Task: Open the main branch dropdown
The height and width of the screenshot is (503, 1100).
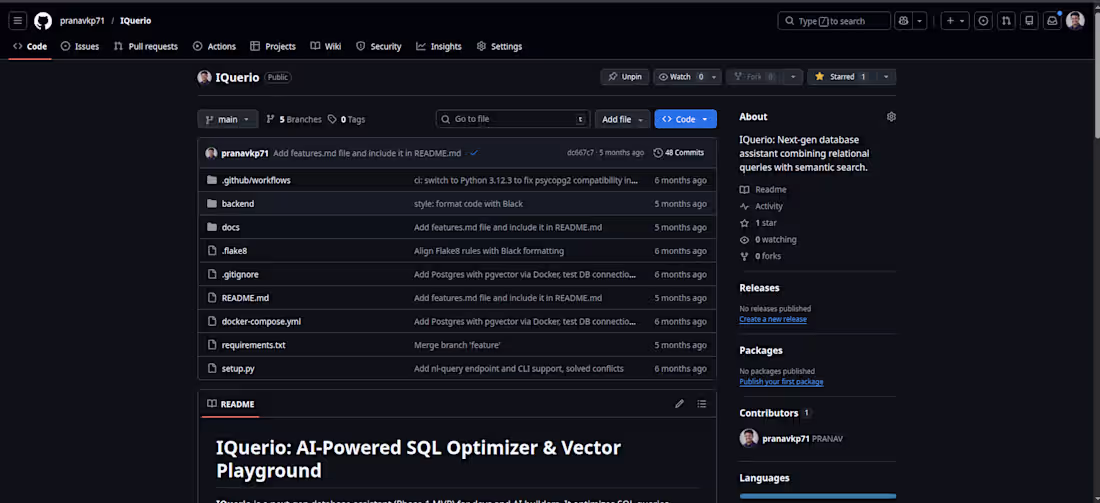Action: click(227, 119)
